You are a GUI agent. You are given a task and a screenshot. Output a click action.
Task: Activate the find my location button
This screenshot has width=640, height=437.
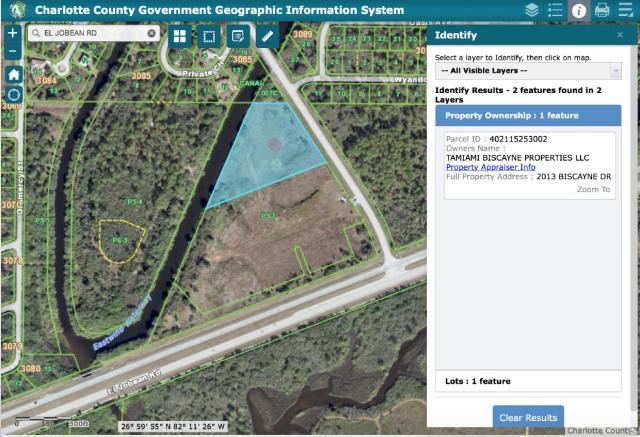tap(14, 95)
